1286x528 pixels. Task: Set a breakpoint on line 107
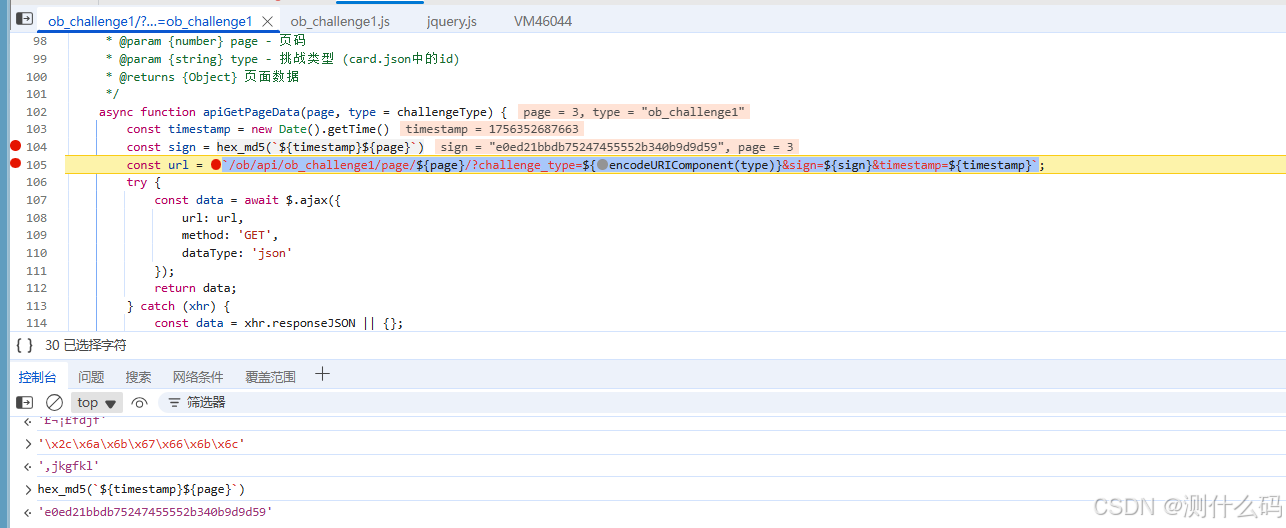[x=37, y=200]
